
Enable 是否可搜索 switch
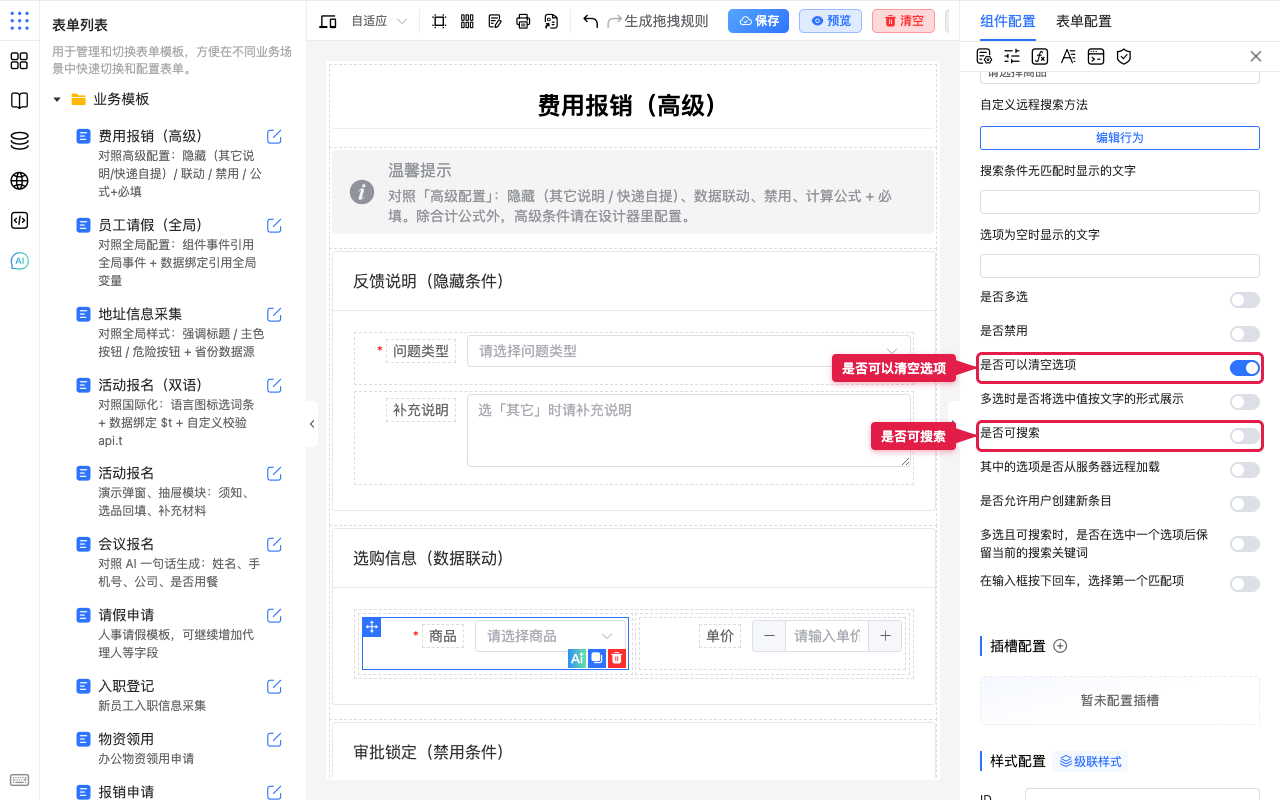click(x=1245, y=436)
